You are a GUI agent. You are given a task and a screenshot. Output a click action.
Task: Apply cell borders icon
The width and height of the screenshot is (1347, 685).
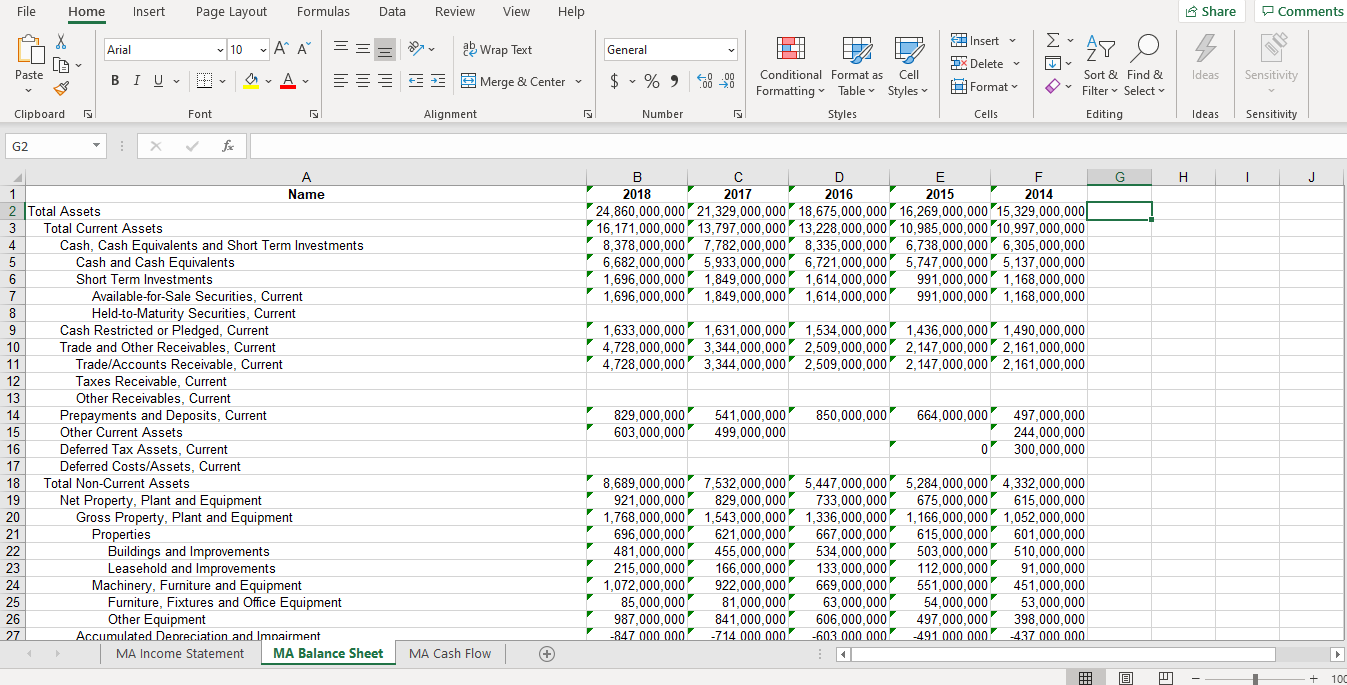(202, 81)
